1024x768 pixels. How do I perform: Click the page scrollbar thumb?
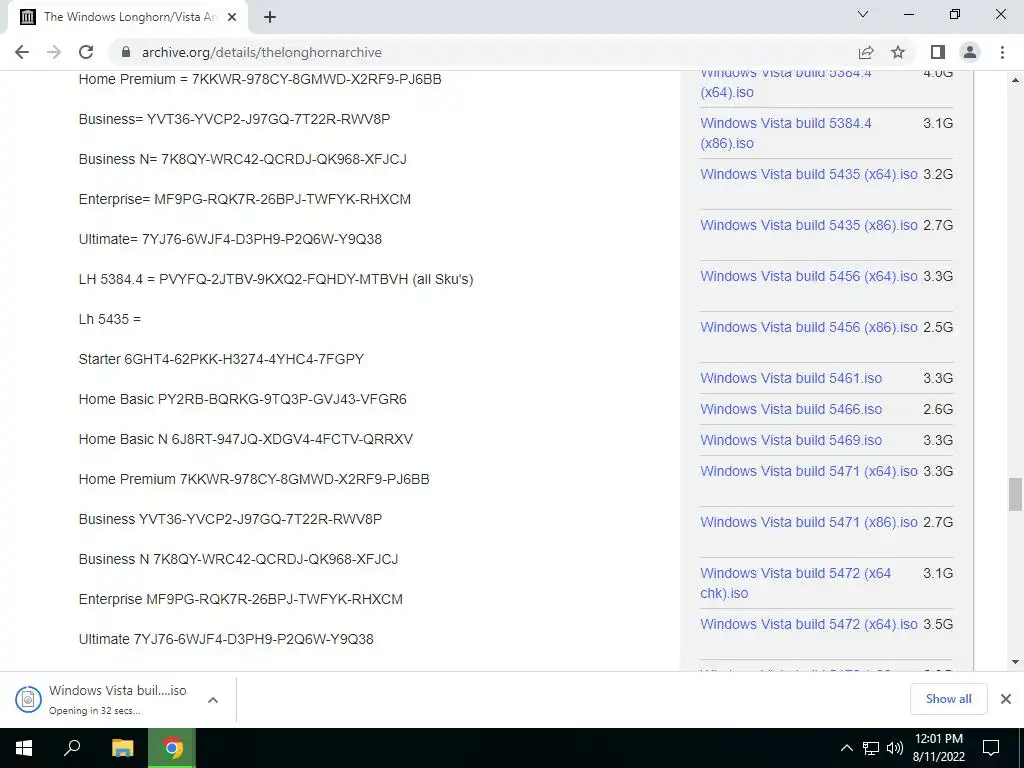pyautogui.click(x=1015, y=494)
